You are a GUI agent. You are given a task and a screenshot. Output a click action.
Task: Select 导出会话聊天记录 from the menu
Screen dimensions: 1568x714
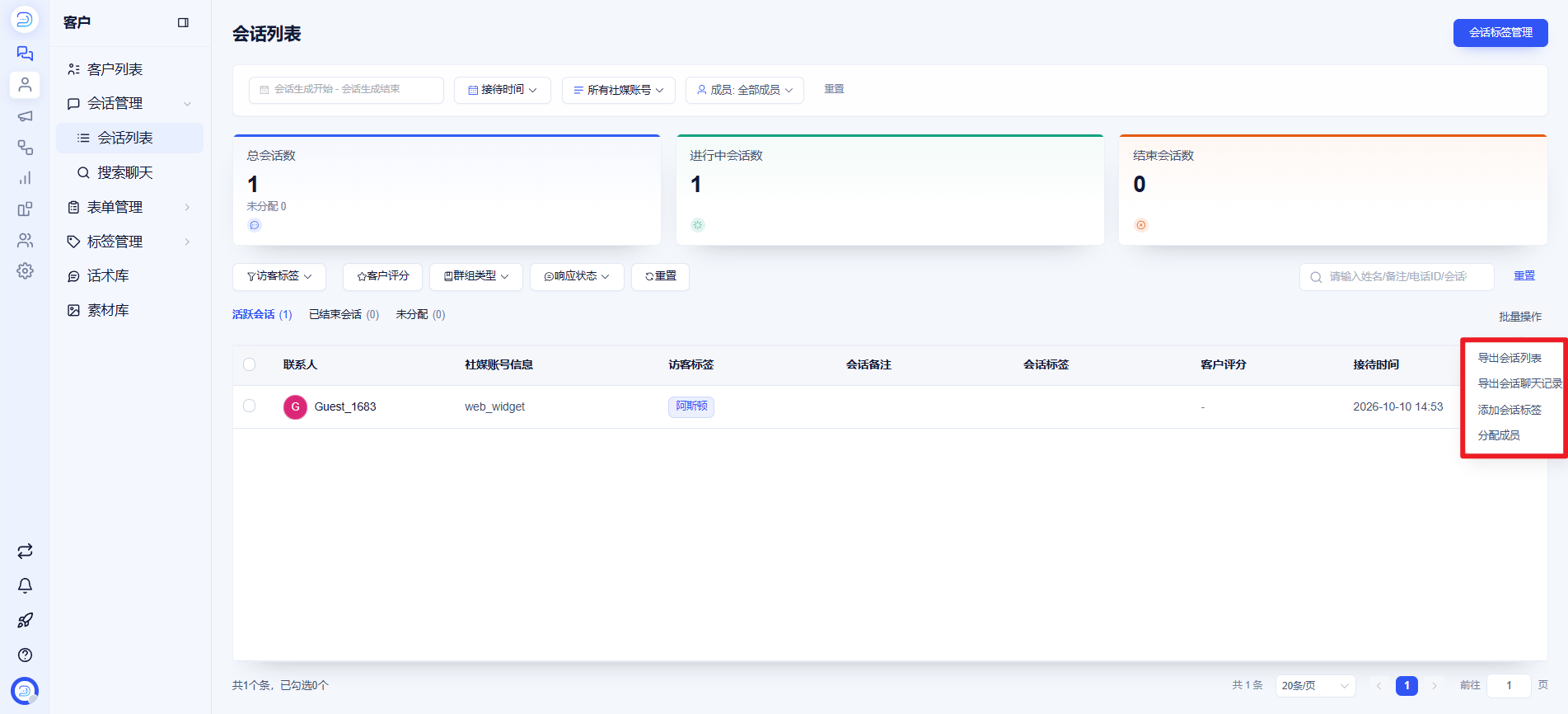[1519, 383]
